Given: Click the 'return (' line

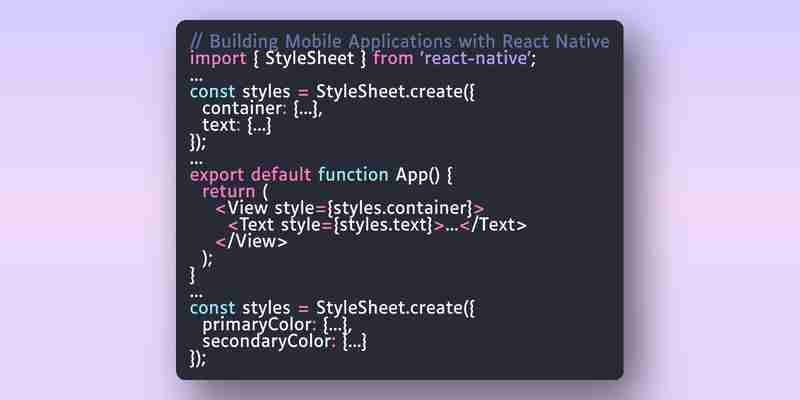Looking at the screenshot, I should (235, 192).
